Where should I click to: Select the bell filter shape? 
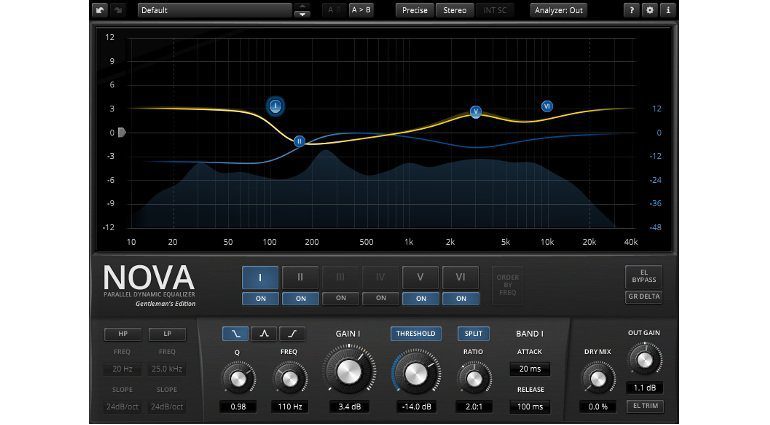[x=264, y=334]
